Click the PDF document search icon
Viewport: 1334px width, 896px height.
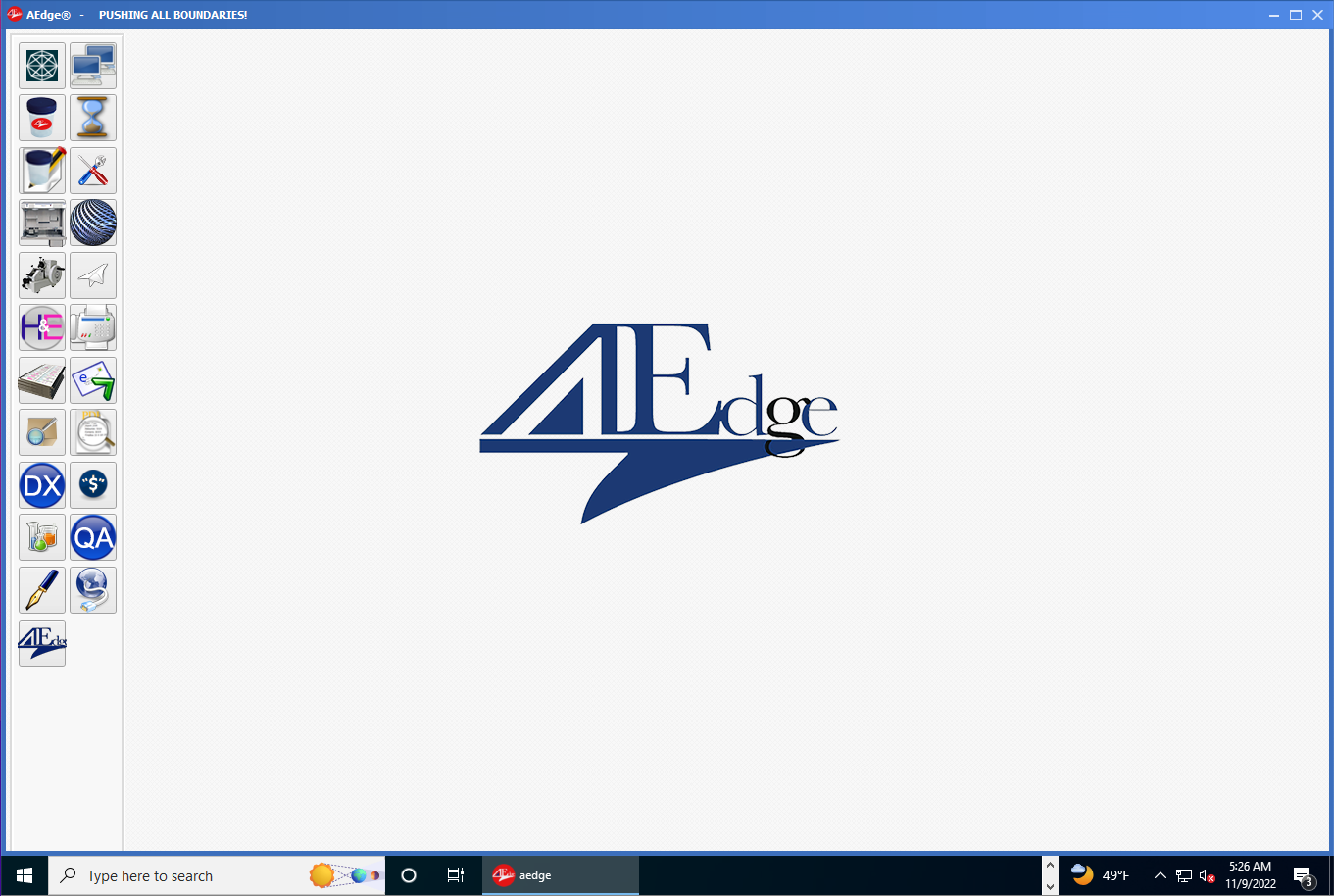tap(93, 432)
